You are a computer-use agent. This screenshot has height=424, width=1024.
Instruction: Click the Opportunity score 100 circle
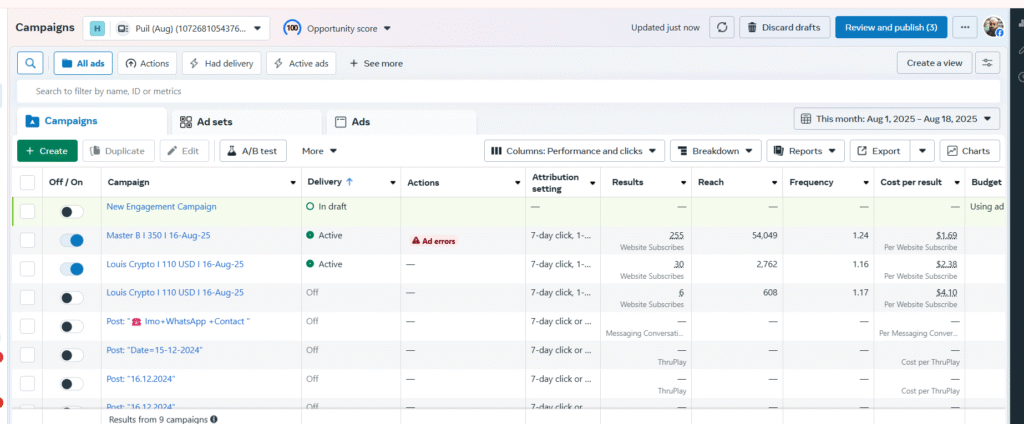tap(293, 28)
